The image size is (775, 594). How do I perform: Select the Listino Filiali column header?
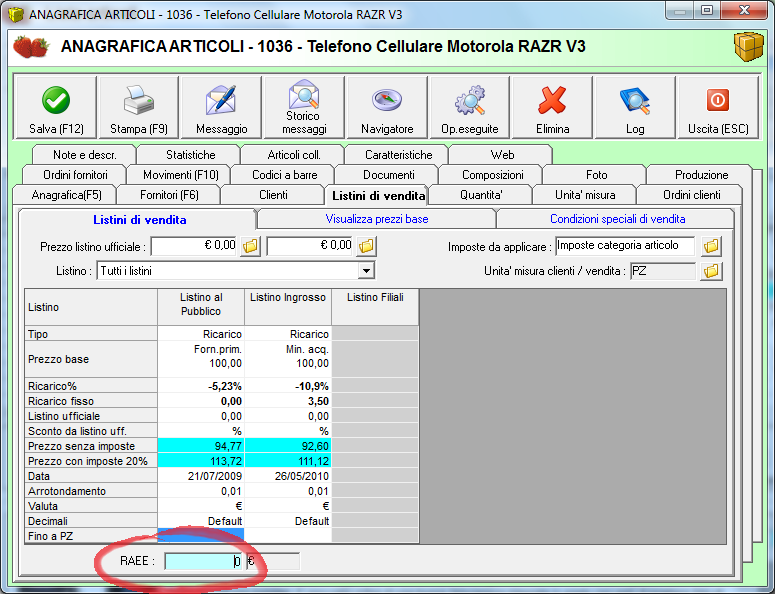pos(375,307)
